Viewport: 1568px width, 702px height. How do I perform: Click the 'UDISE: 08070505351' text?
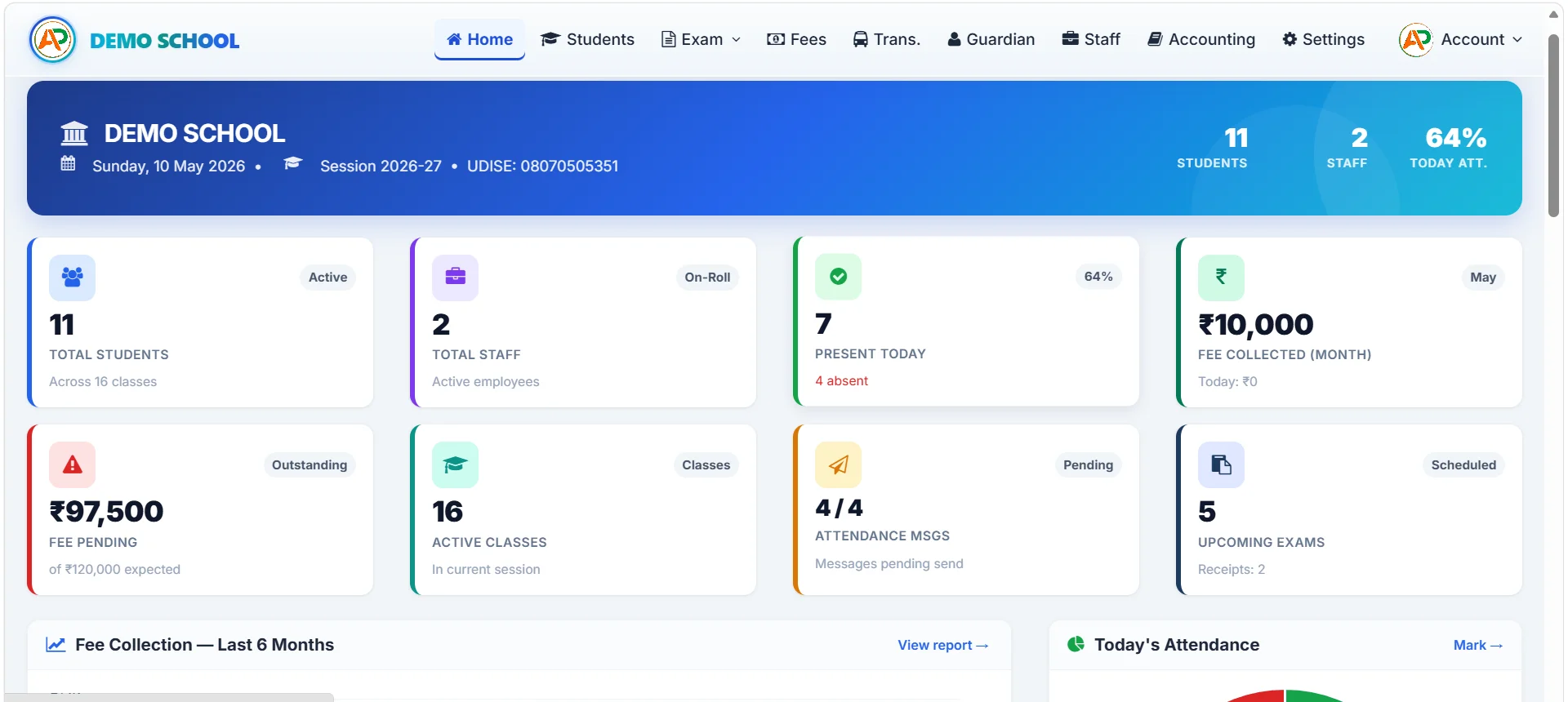542,166
